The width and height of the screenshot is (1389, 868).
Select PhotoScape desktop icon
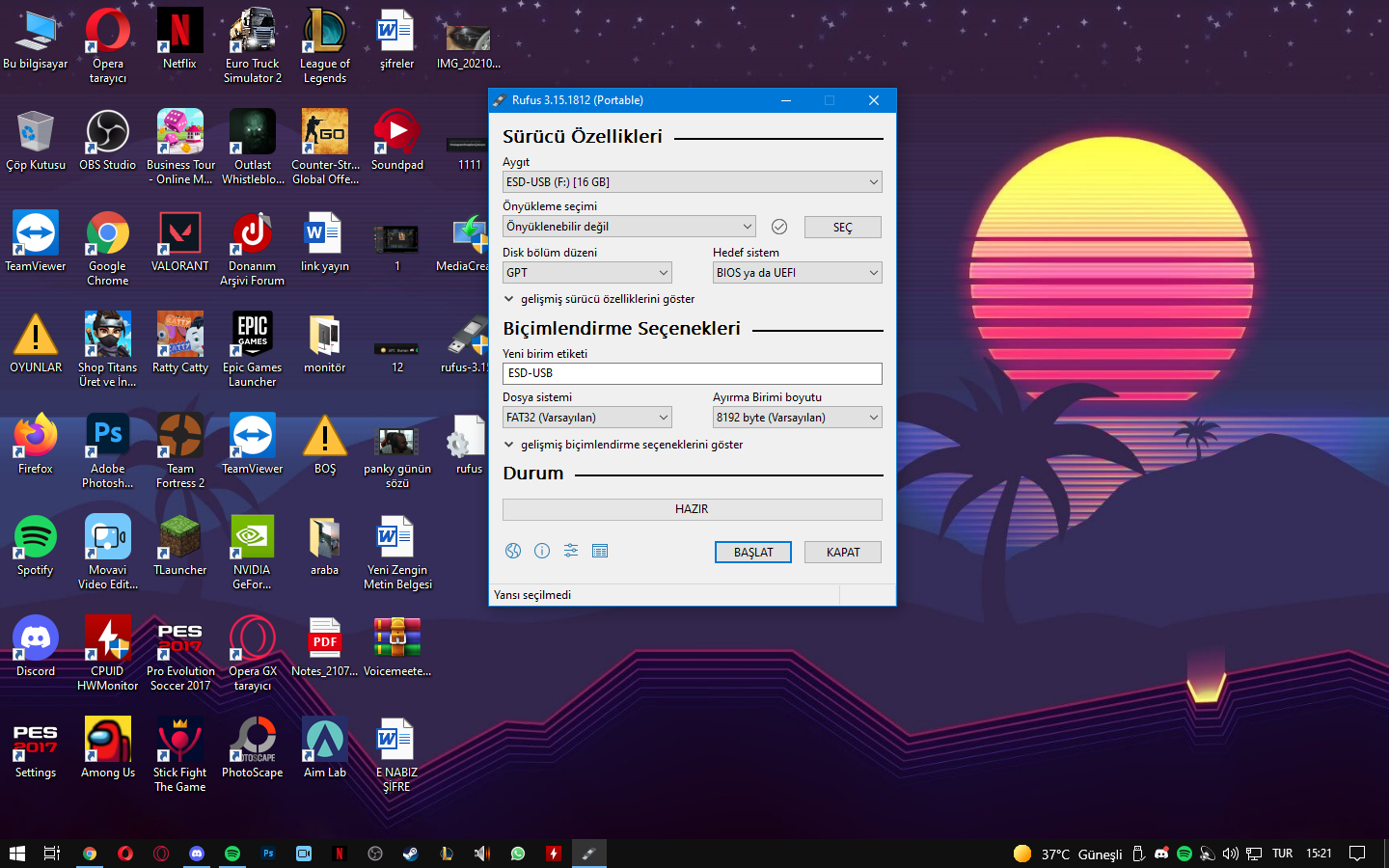253,749
